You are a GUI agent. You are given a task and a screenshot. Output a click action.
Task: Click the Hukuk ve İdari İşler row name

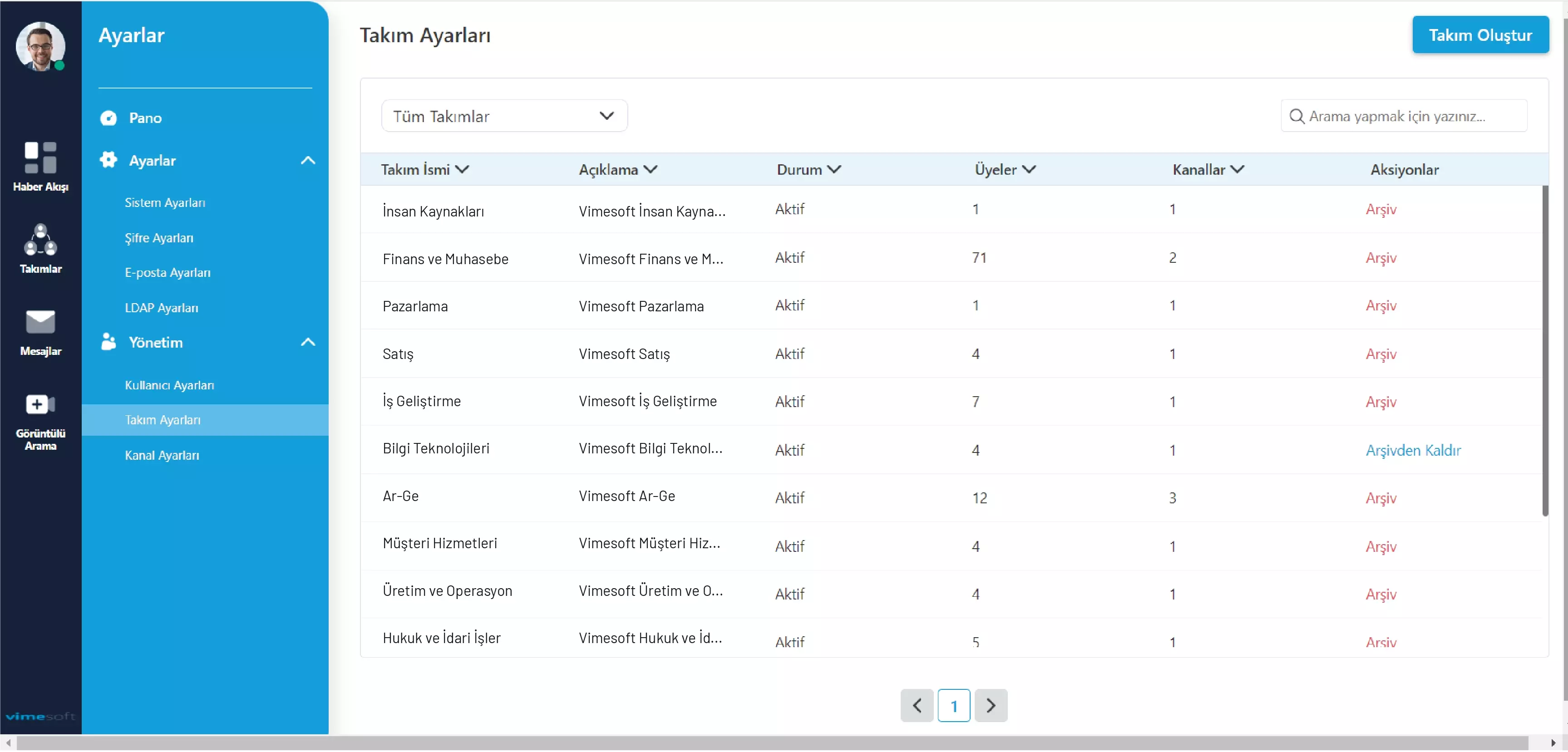coord(441,638)
